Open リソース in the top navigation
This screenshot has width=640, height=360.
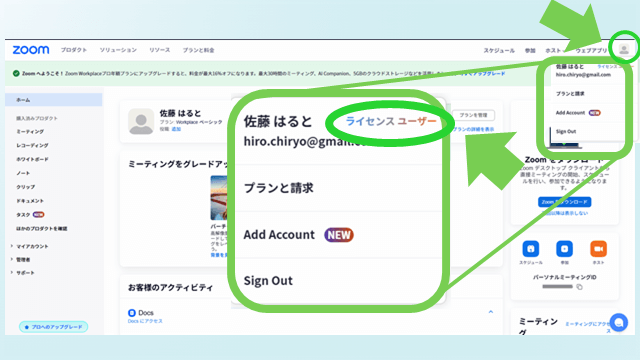tap(160, 50)
